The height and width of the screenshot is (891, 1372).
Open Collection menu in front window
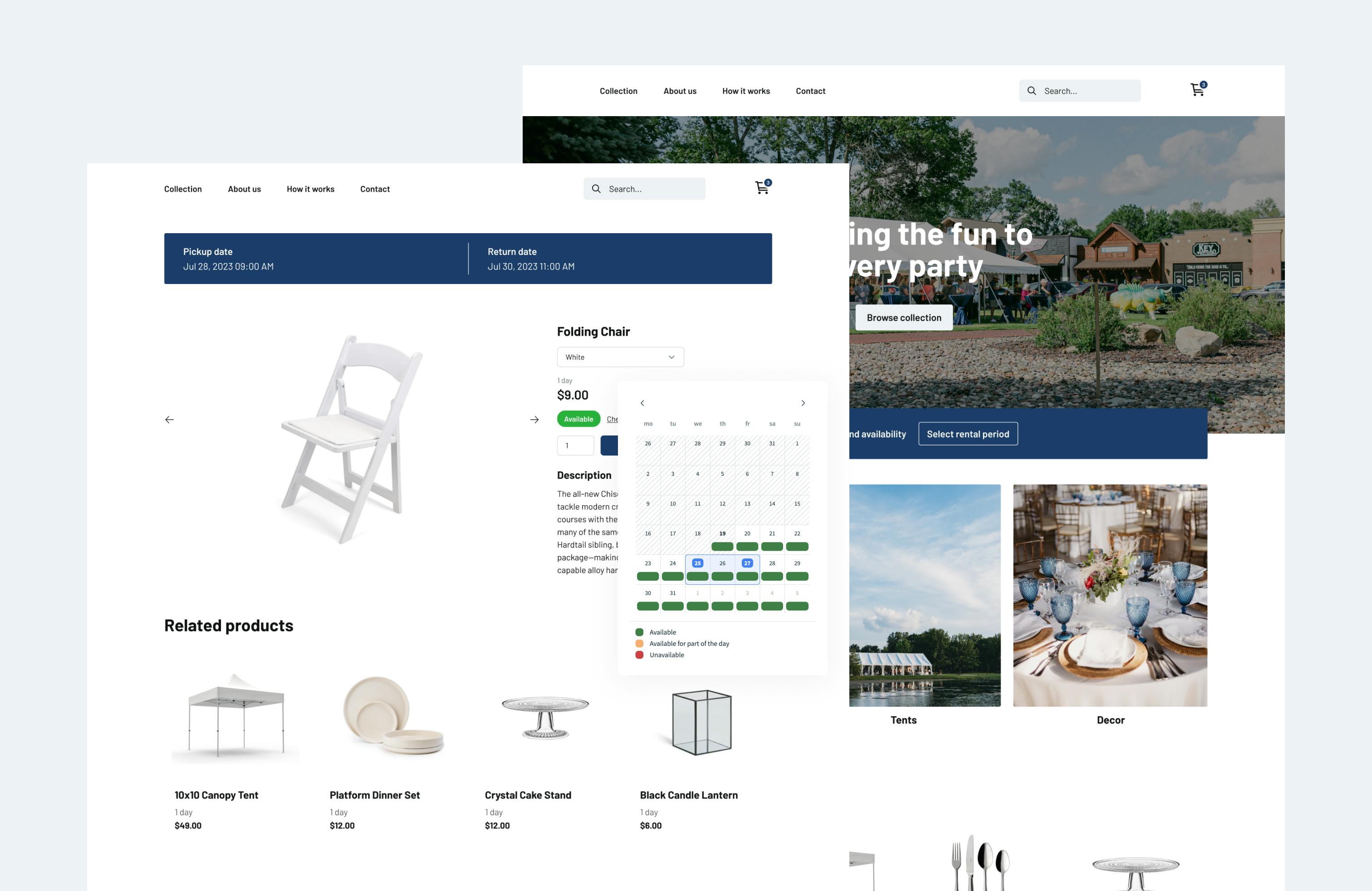click(x=183, y=189)
